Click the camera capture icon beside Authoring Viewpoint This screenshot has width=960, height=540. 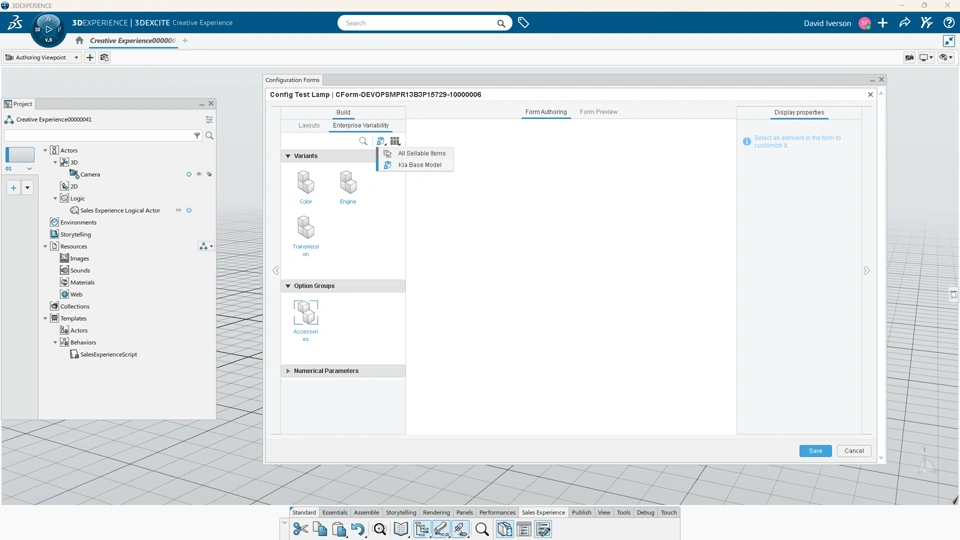[104, 58]
